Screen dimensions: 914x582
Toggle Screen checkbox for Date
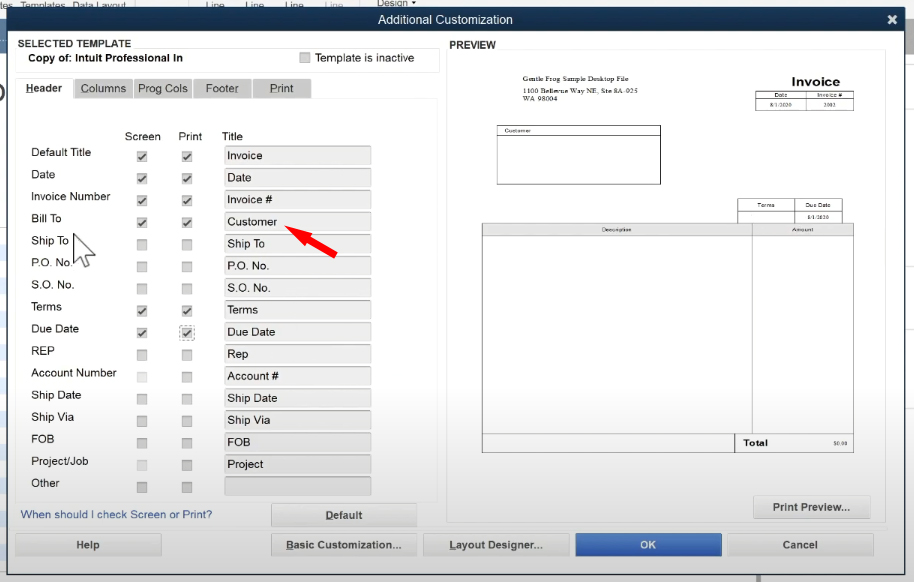tap(142, 178)
